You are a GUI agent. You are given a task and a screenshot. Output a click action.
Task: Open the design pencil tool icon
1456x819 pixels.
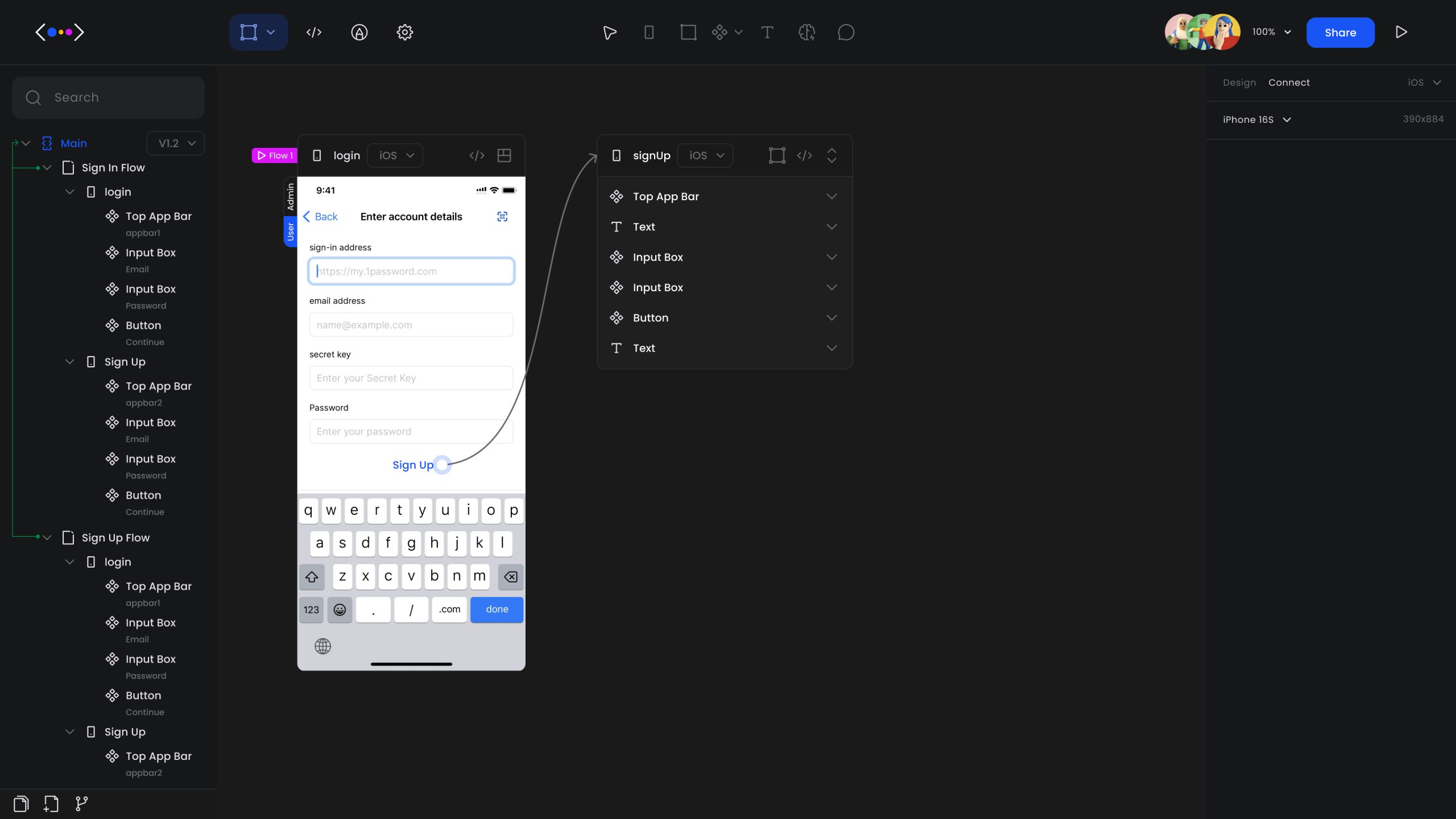coord(359,32)
